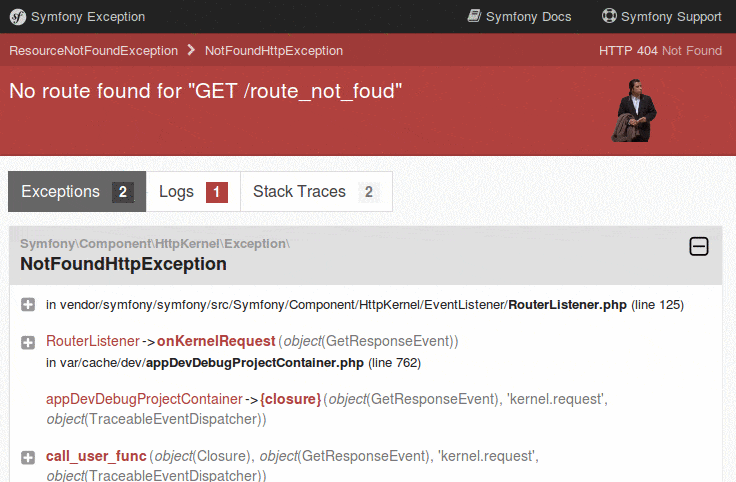This screenshot has width=736, height=482.
Task: Click the breadcrumb chevron arrow icon
Action: pyautogui.click(x=191, y=50)
